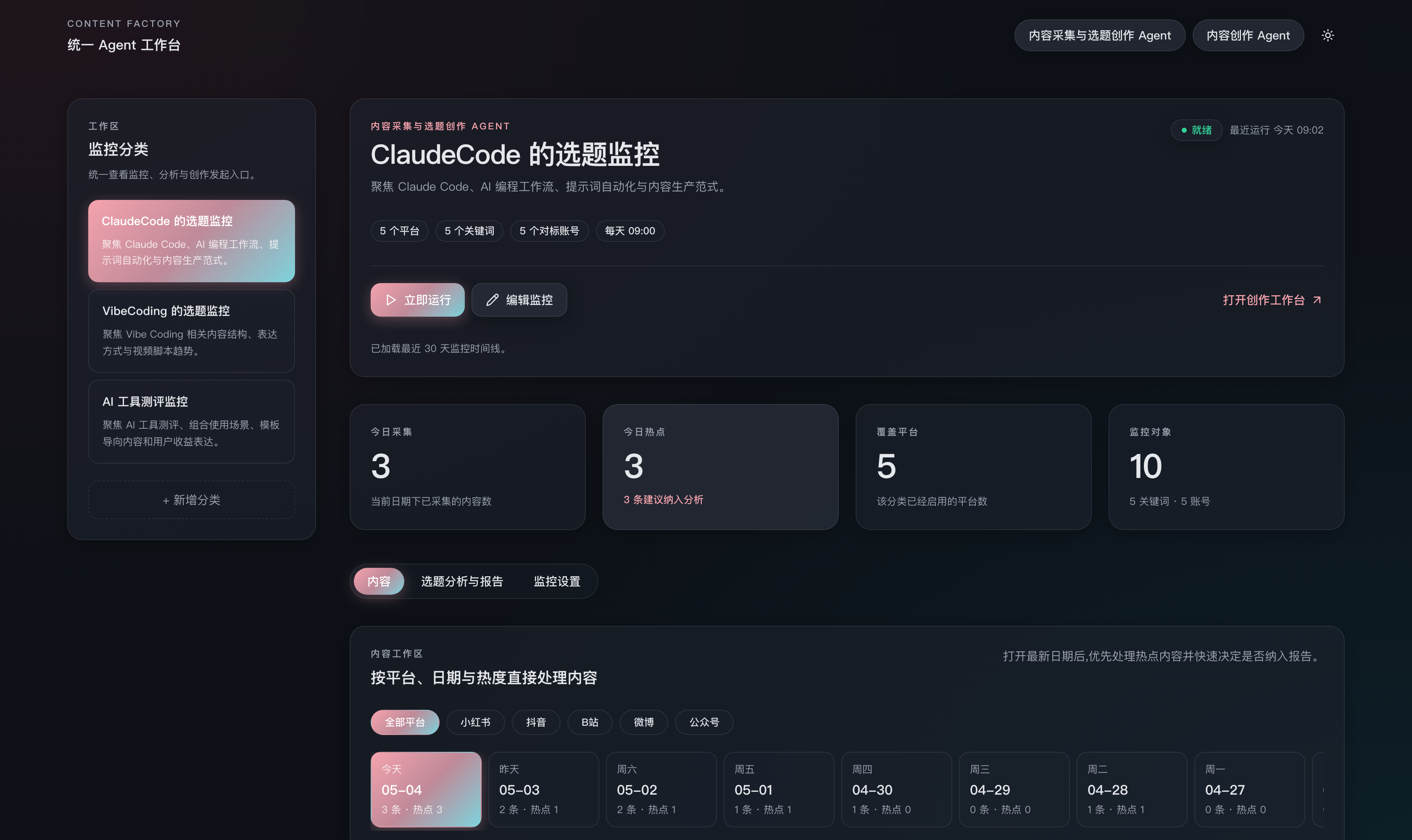Select 周一 04-27 date card
The image size is (1412, 840).
(x=1249, y=789)
